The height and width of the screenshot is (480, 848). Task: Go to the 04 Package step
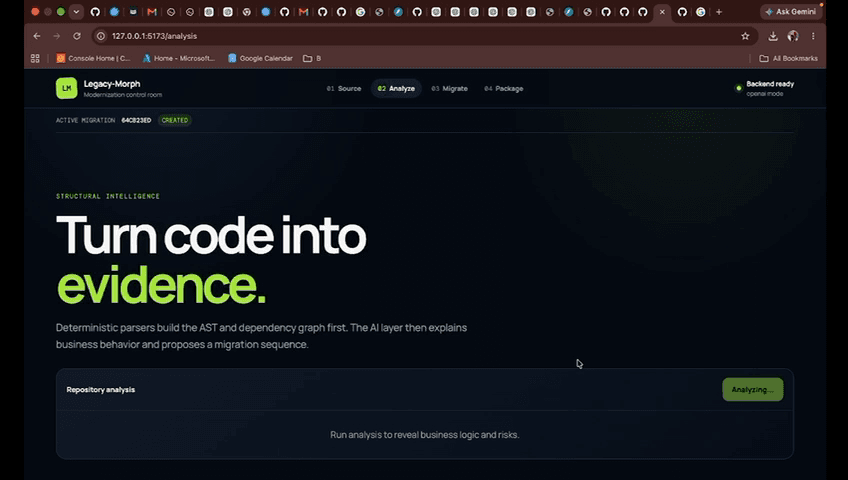pyautogui.click(x=504, y=89)
